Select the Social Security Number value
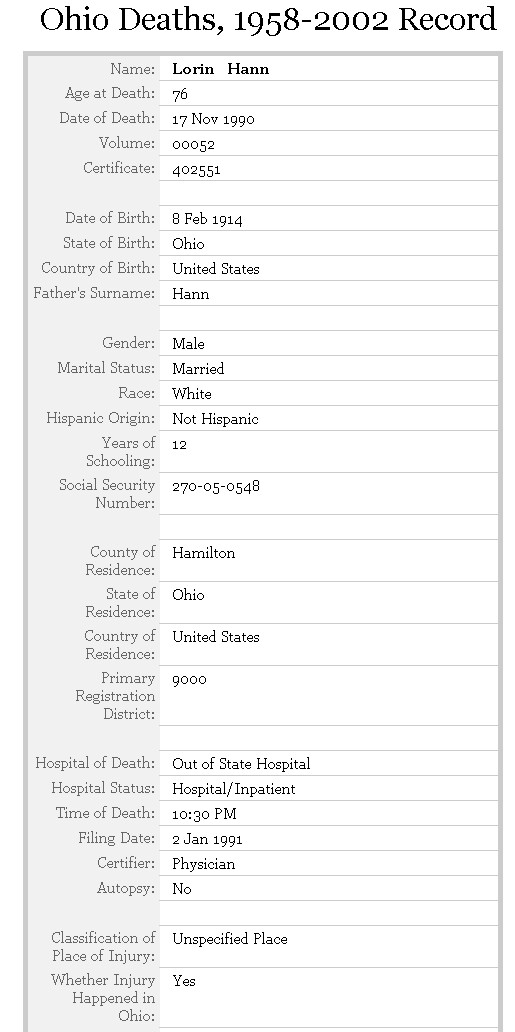The width and height of the screenshot is (515, 1032). point(216,486)
